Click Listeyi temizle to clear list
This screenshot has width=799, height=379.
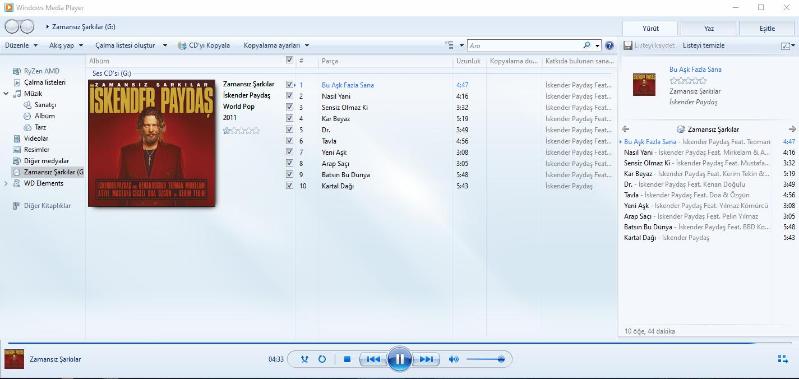pos(703,45)
